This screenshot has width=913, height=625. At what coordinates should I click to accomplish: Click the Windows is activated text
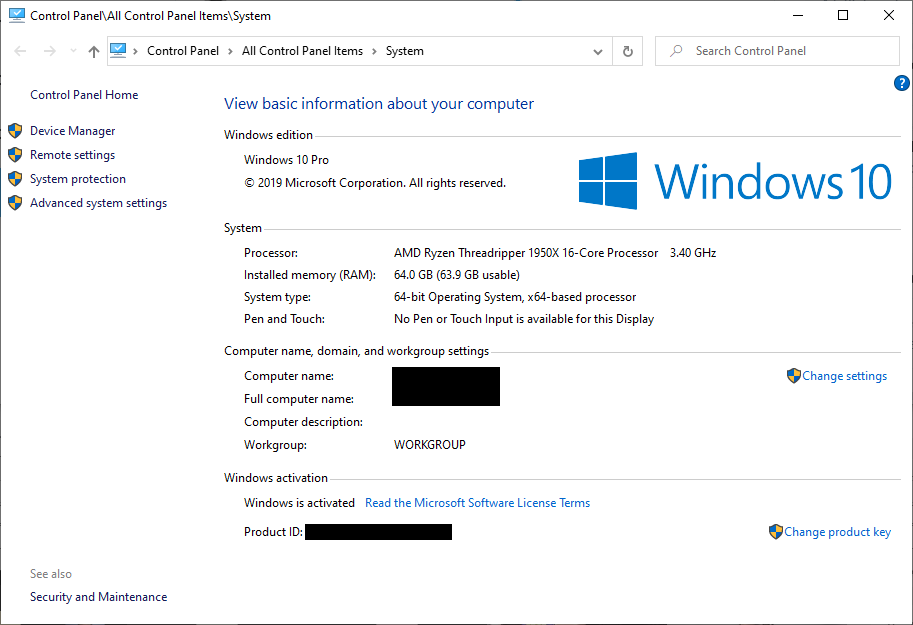299,503
